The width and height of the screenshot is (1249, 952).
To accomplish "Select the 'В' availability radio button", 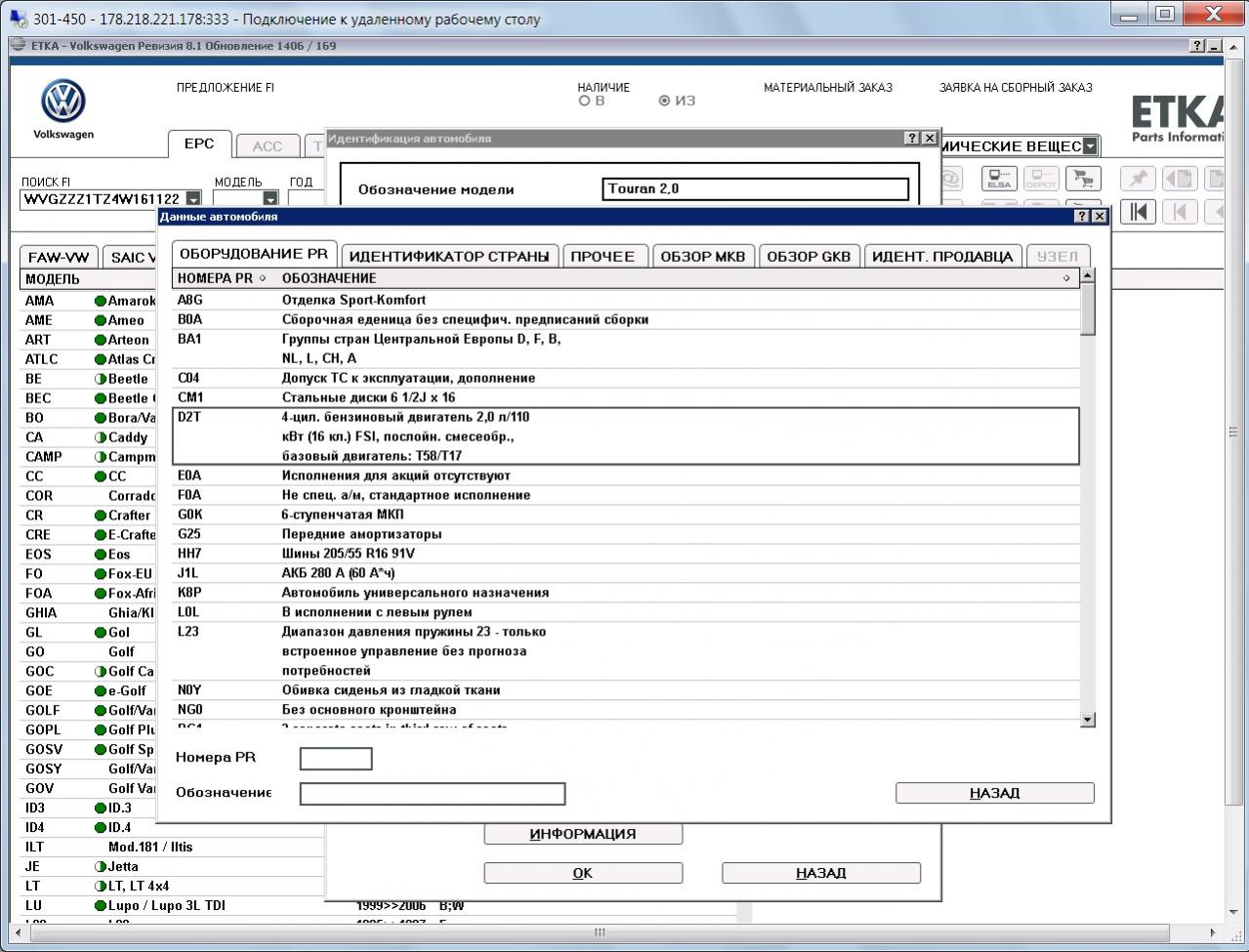I will [584, 101].
